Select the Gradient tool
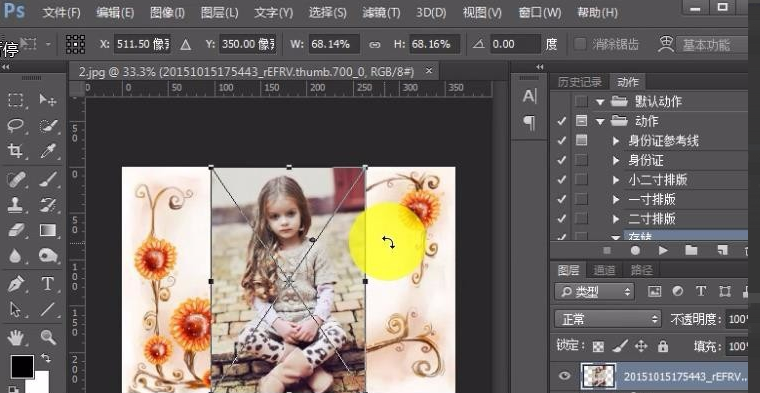 [48, 230]
